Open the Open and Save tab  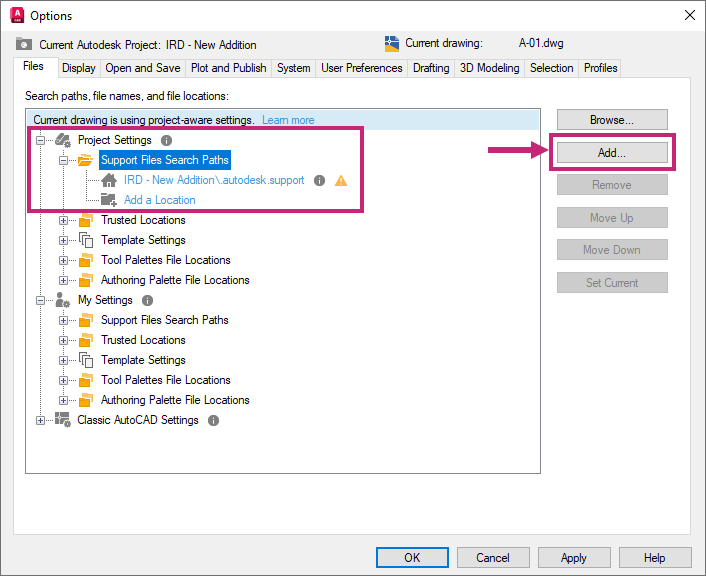[x=143, y=68]
